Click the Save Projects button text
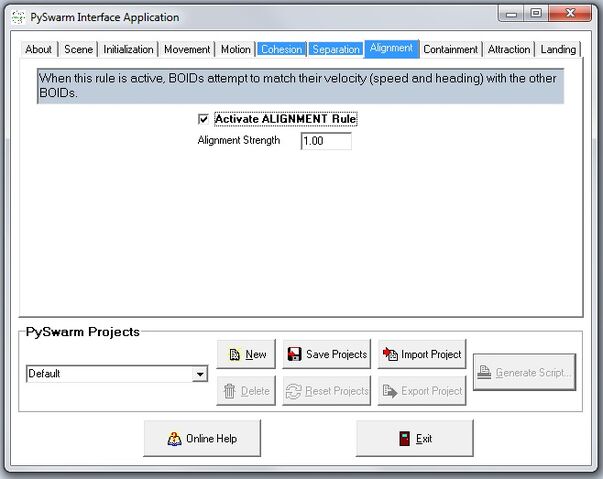Viewport: 603px width, 479px height. (336, 354)
